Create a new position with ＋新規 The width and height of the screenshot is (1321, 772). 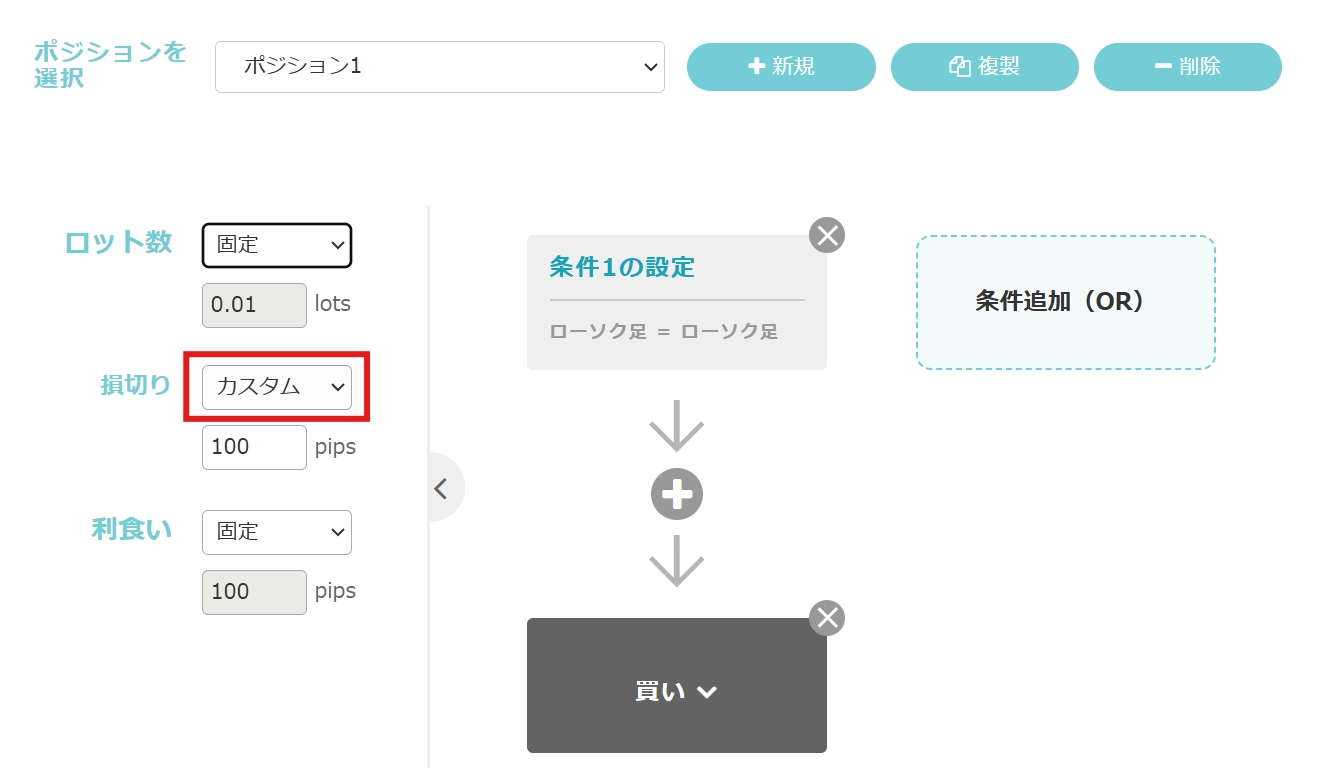click(x=781, y=67)
